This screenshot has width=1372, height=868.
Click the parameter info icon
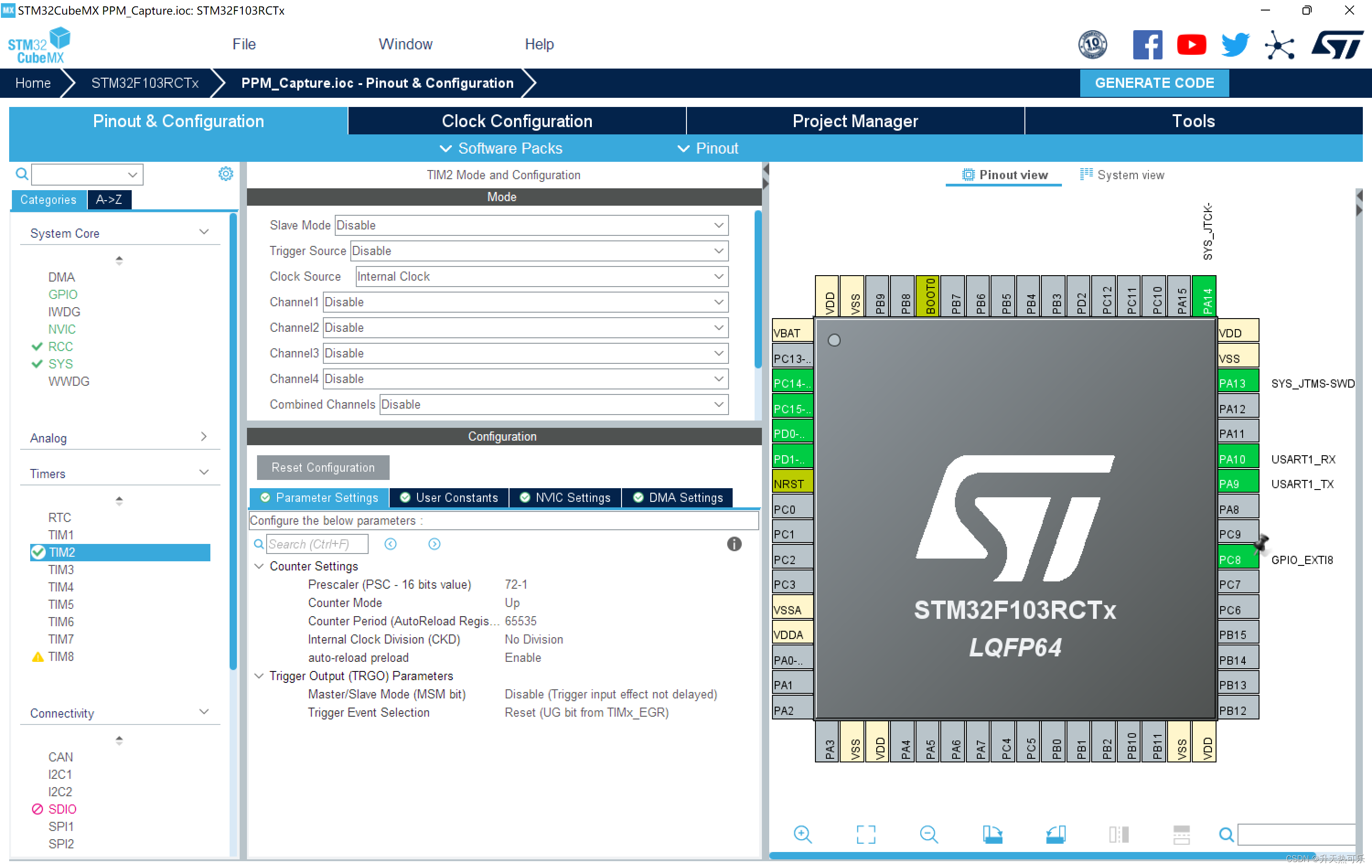(734, 544)
